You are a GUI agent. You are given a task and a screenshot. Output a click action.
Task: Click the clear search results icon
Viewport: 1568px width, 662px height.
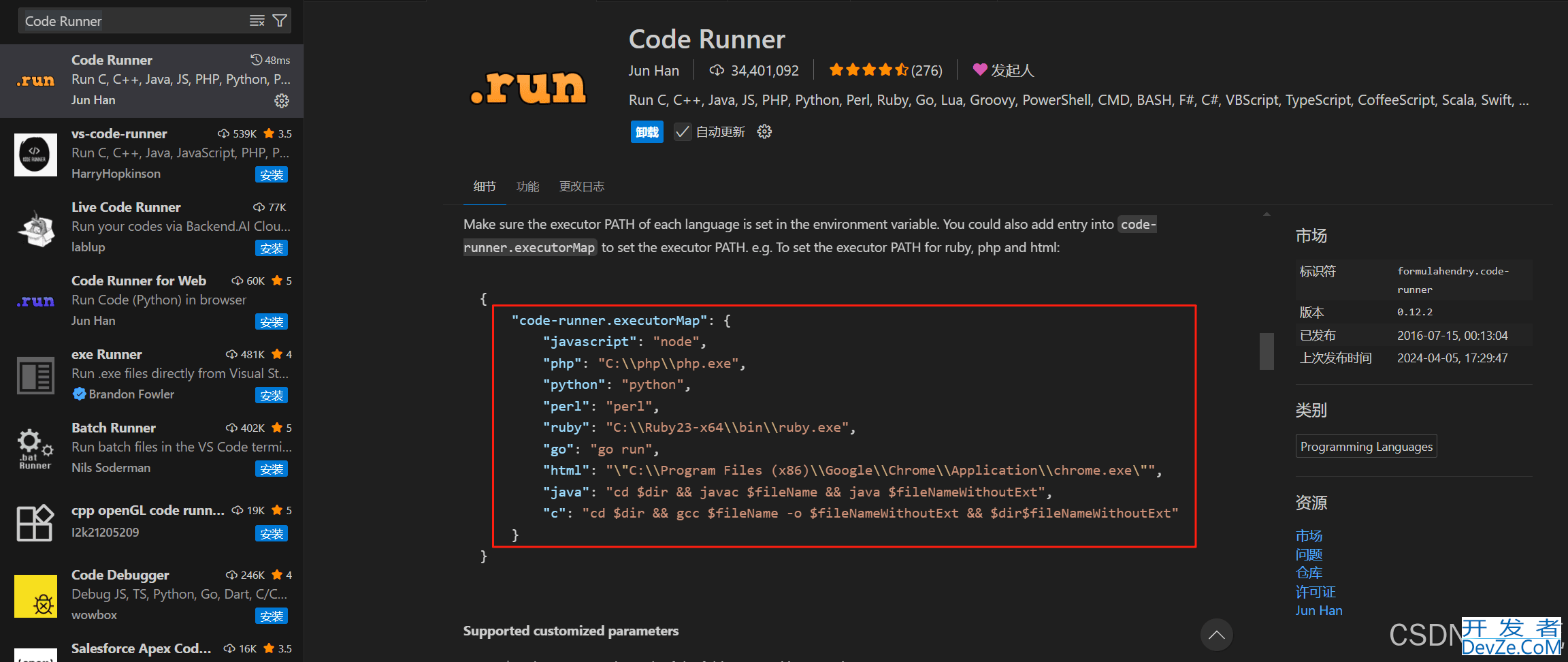click(x=257, y=21)
